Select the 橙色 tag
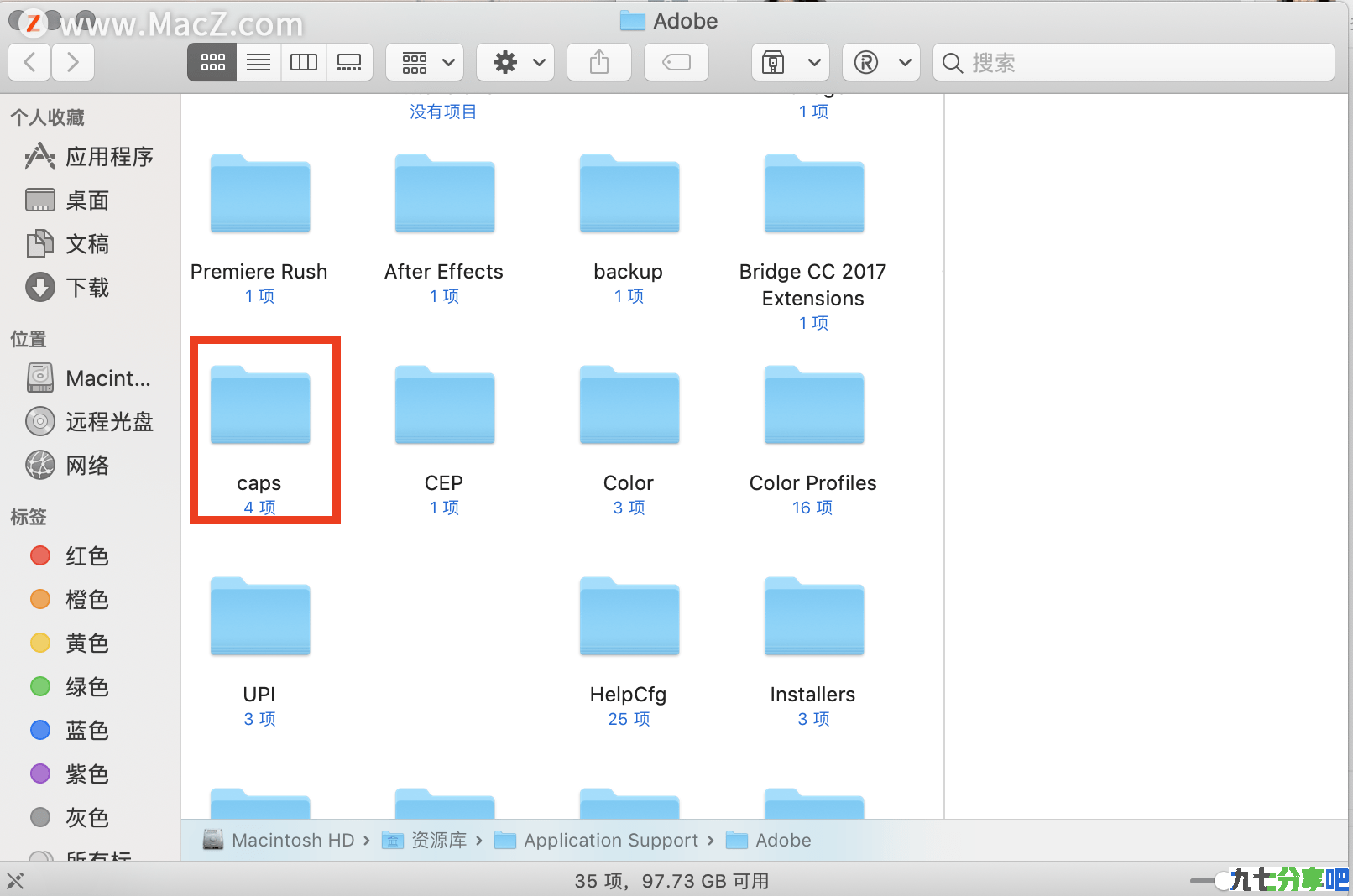1353x896 pixels. (70, 600)
